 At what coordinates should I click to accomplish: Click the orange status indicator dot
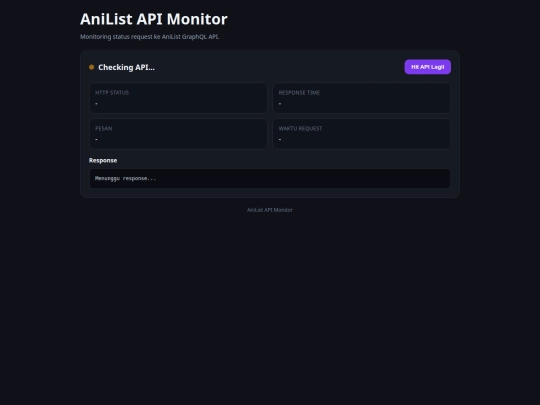coord(91,67)
